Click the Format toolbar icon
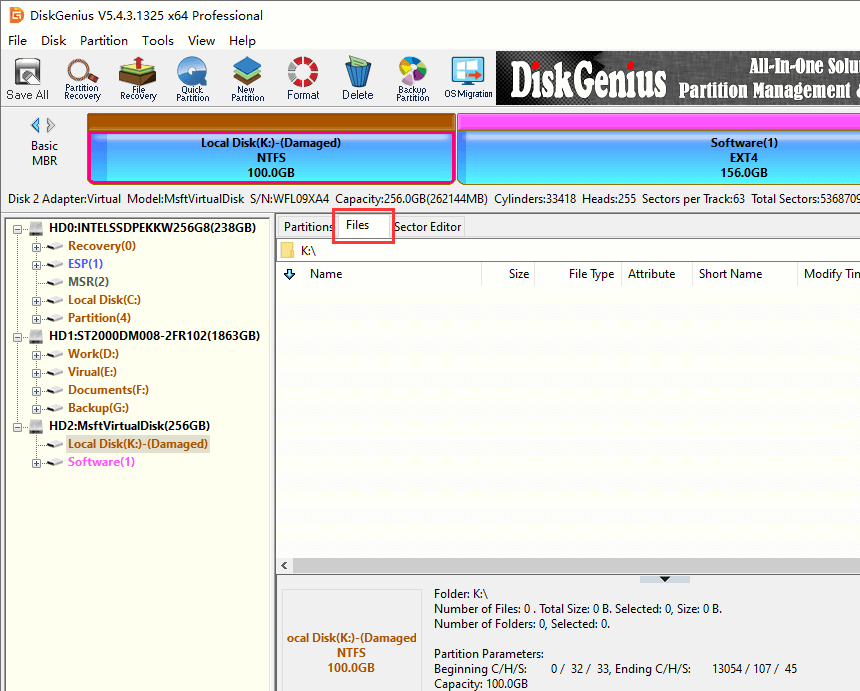860x691 pixels. (303, 79)
